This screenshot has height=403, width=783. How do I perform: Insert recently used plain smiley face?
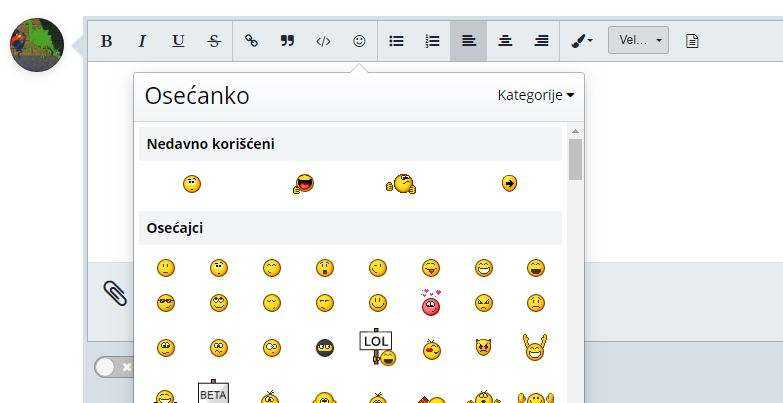point(192,184)
